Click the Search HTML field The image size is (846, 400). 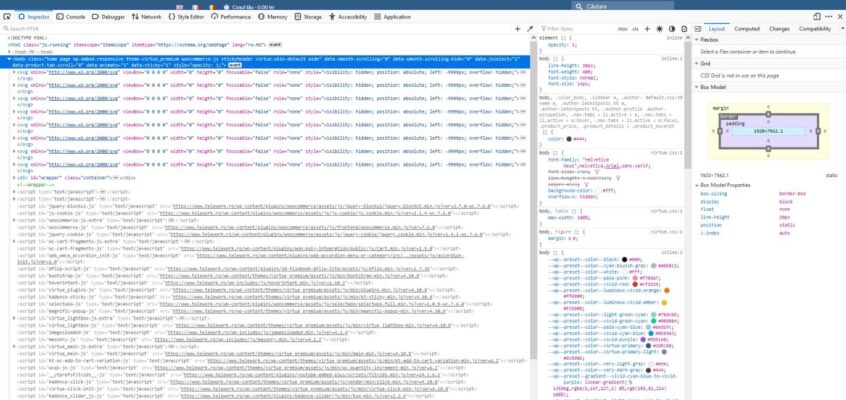[256, 29]
